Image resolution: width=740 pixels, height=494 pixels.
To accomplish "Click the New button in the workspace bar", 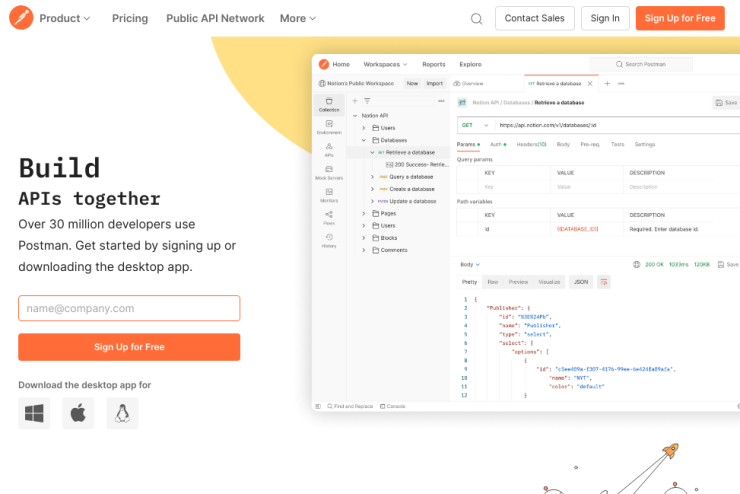I will [412, 84].
